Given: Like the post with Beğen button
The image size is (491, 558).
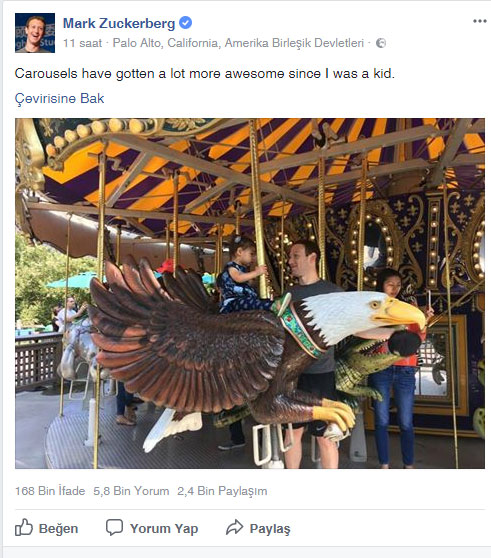Looking at the screenshot, I should coord(47,528).
